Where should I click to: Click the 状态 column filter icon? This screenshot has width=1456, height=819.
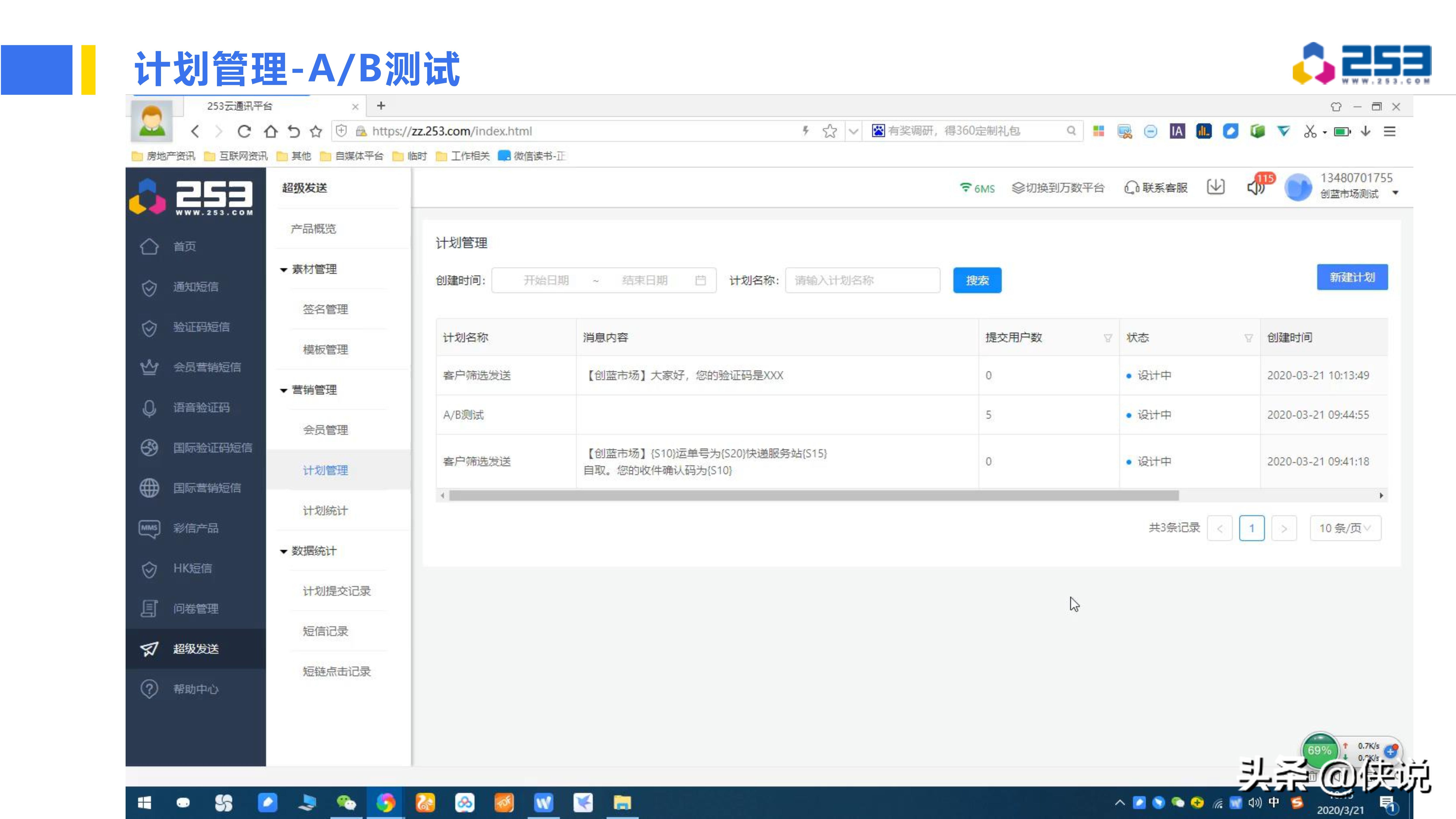[1248, 338]
